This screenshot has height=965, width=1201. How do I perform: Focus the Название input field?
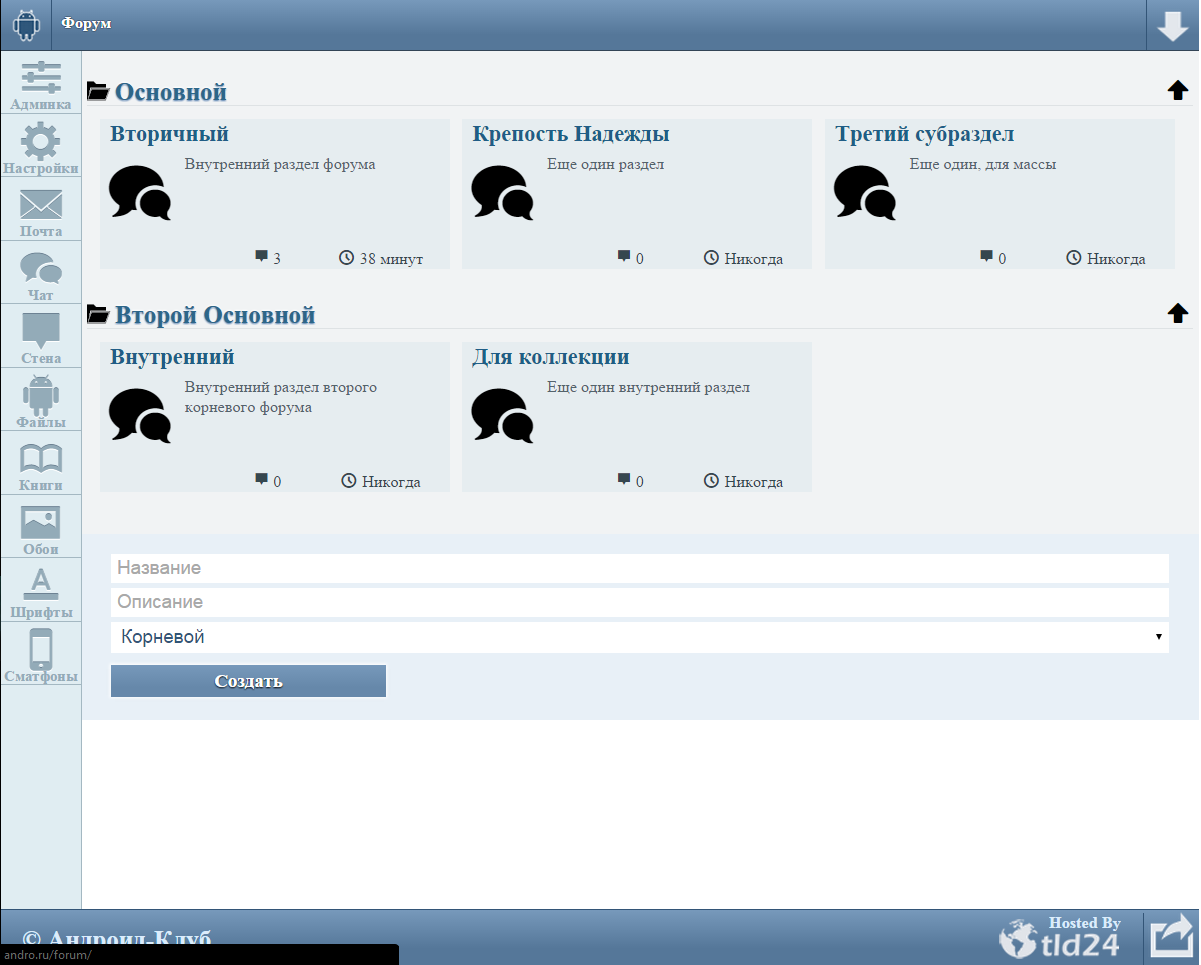coord(639,568)
